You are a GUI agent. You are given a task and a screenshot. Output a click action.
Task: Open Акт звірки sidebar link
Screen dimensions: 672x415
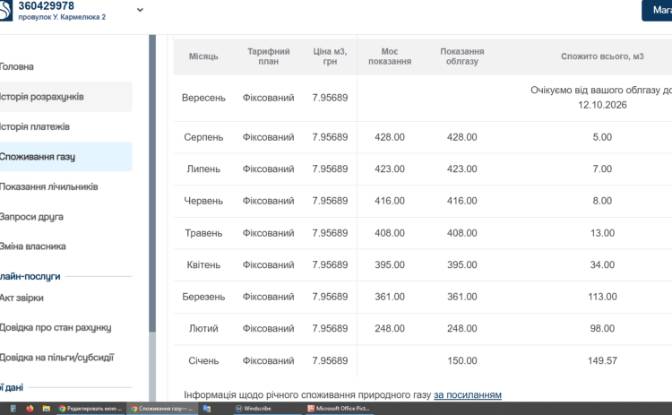(22, 298)
